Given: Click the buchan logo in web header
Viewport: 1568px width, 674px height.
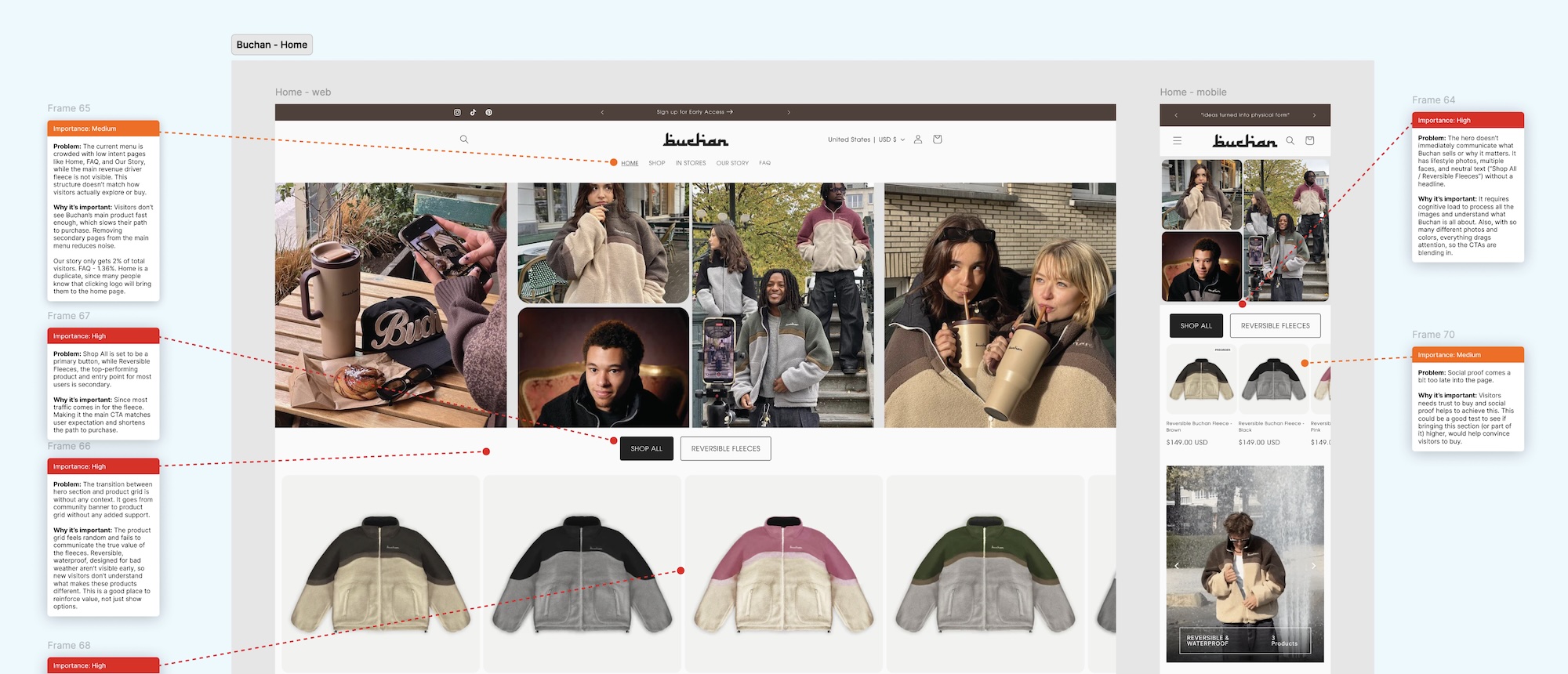Looking at the screenshot, I should pyautogui.click(x=695, y=140).
